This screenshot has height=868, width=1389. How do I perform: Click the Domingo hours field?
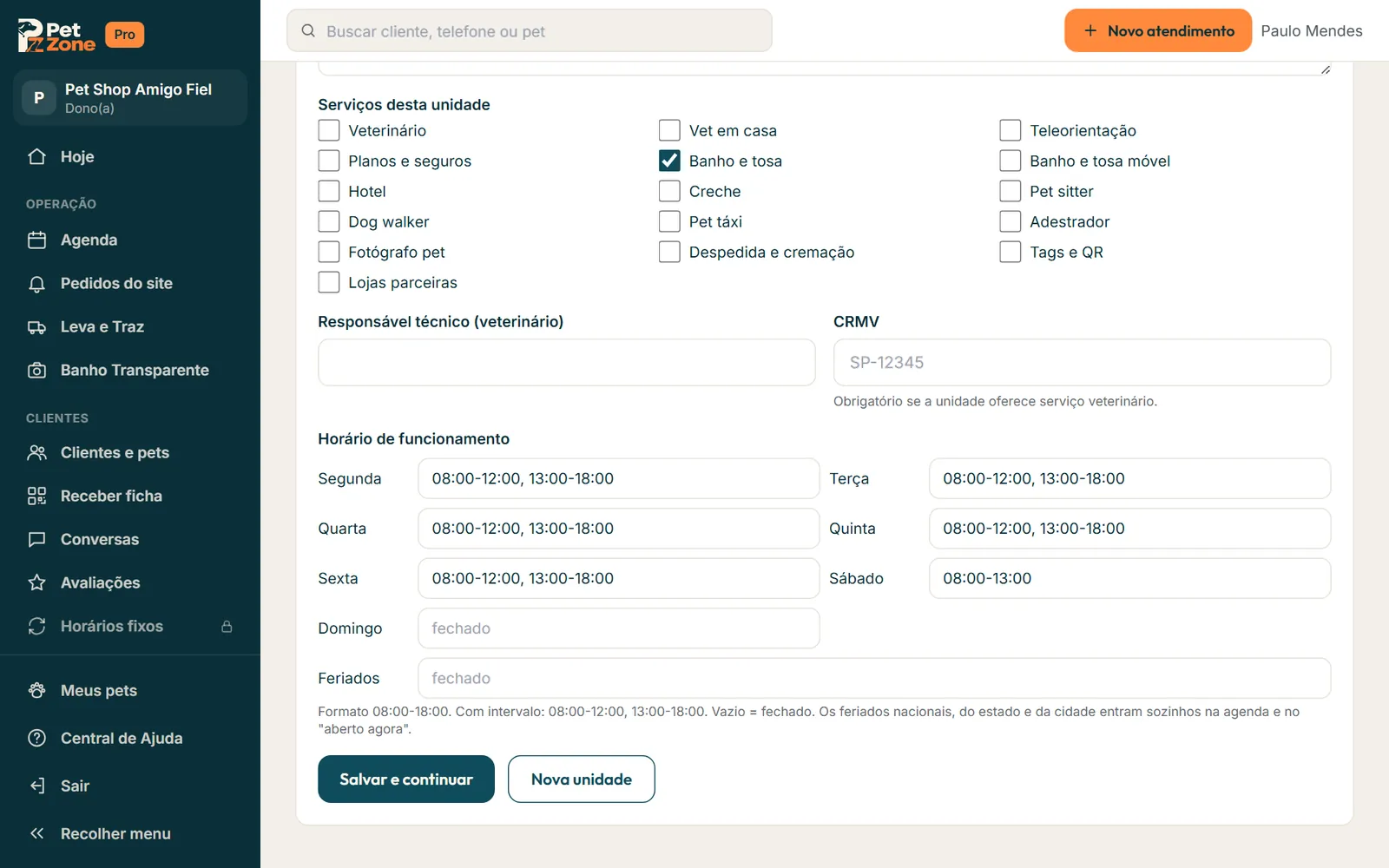click(x=619, y=628)
